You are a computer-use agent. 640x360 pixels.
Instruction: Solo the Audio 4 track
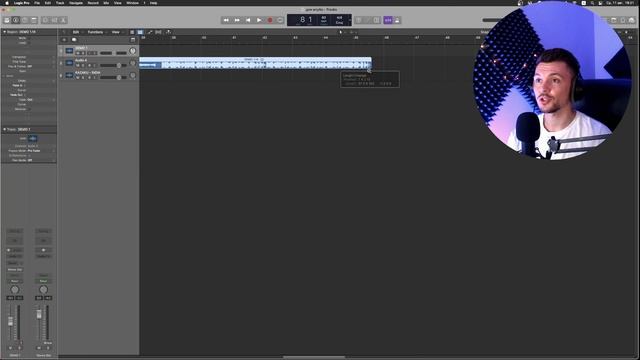coord(83,65)
